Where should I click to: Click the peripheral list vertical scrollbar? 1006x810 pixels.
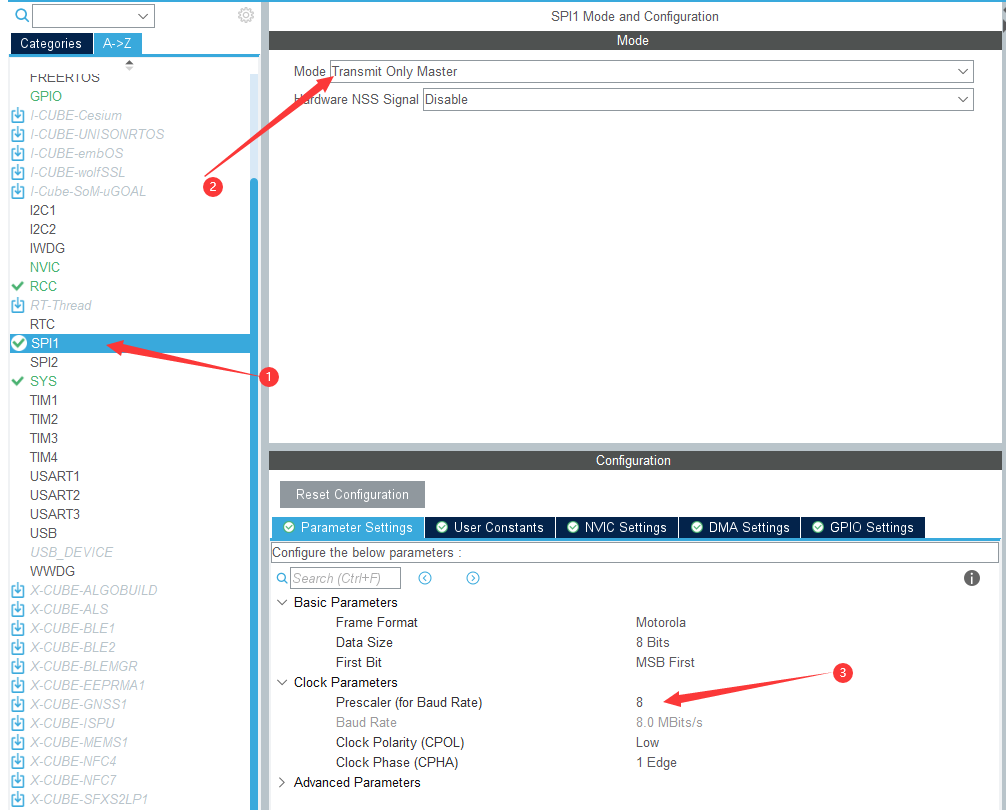tap(254, 494)
